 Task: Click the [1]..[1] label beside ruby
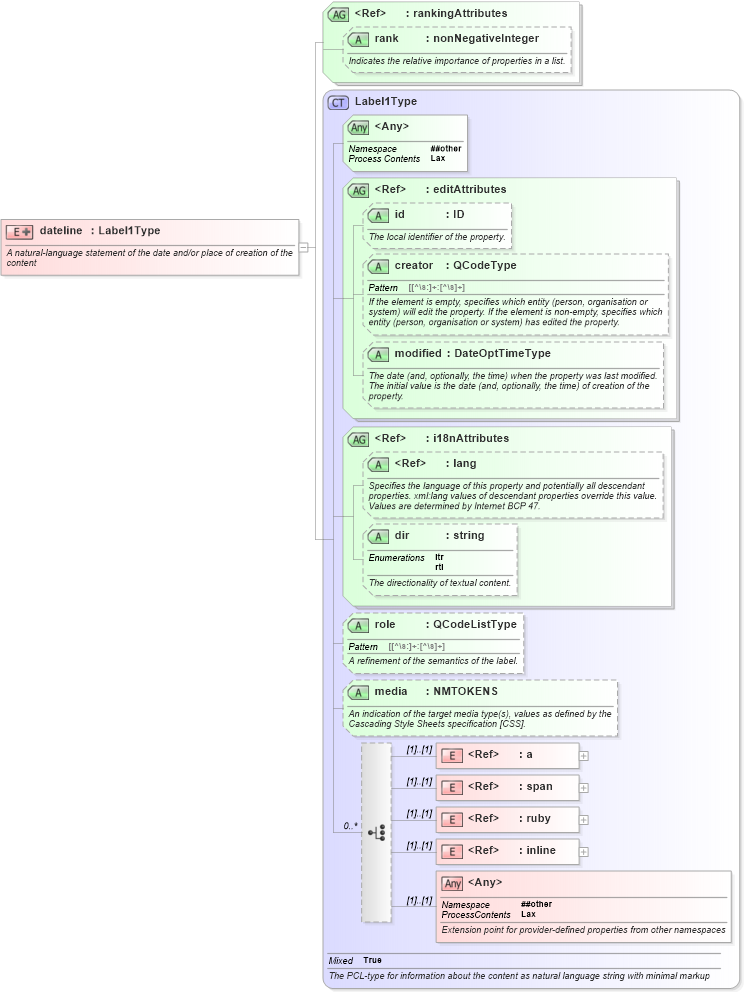[x=419, y=814]
